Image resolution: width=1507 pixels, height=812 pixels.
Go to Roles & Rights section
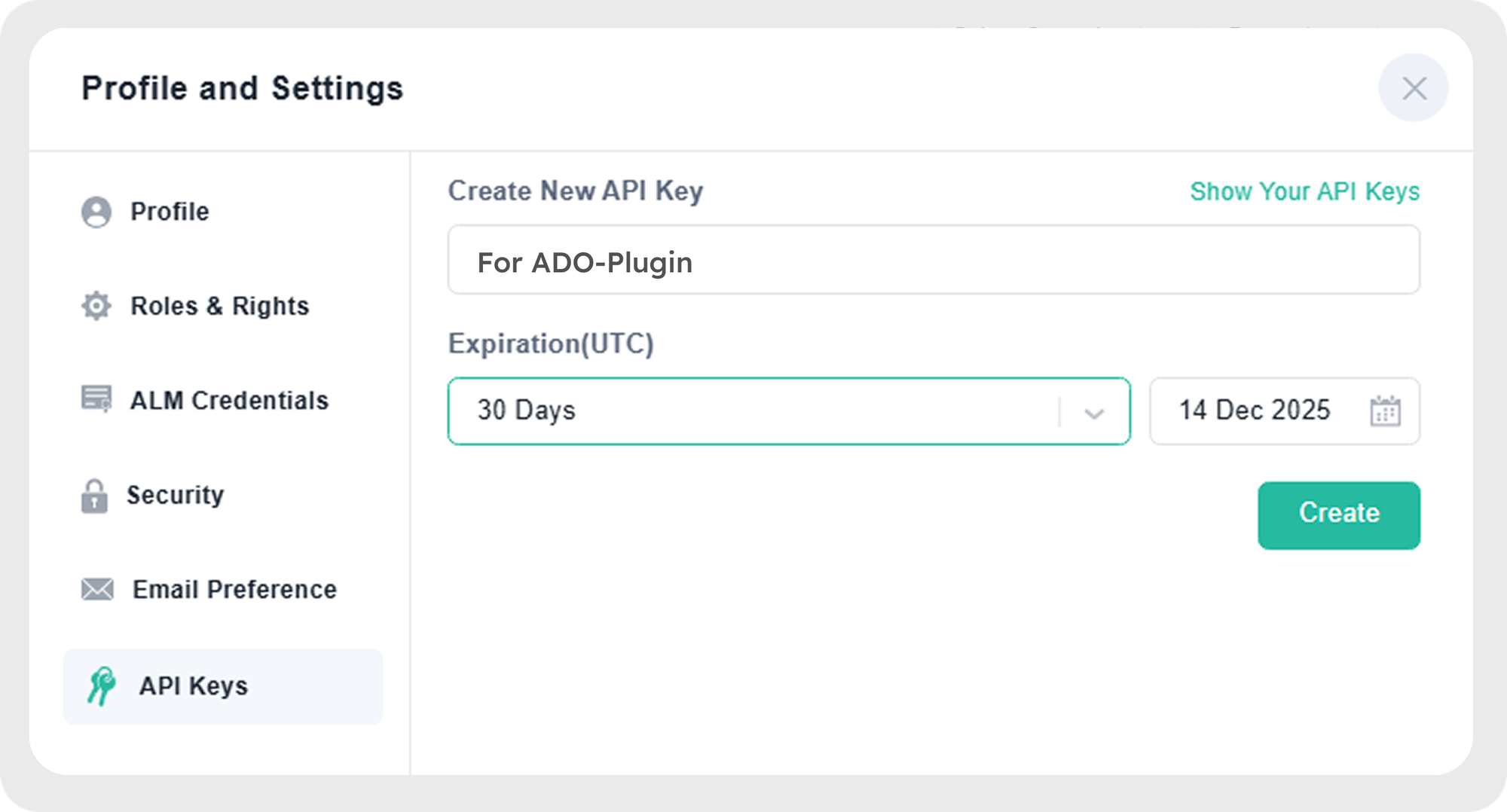click(x=219, y=306)
